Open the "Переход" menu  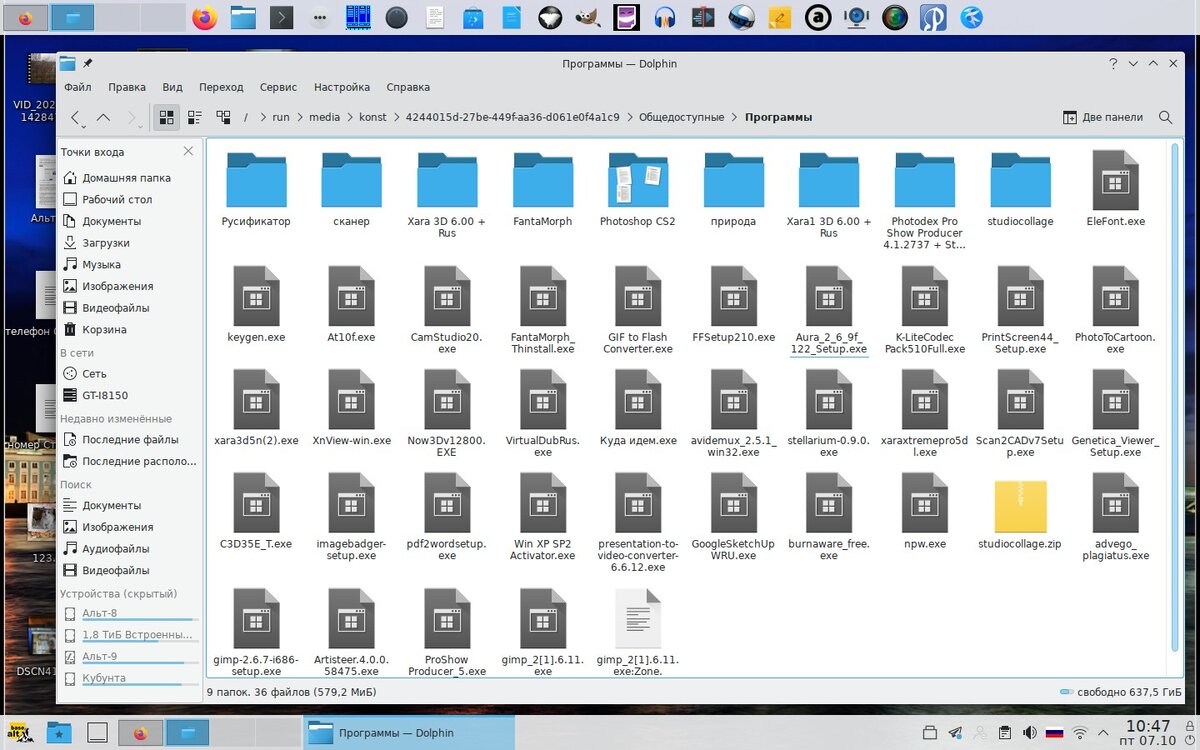(221, 87)
